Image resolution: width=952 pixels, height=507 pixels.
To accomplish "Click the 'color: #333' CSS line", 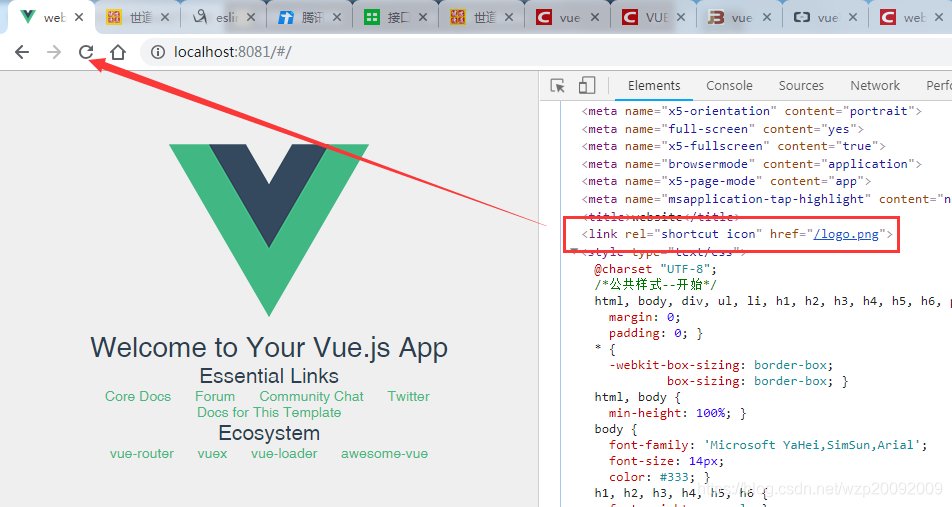I will click(x=659, y=477).
